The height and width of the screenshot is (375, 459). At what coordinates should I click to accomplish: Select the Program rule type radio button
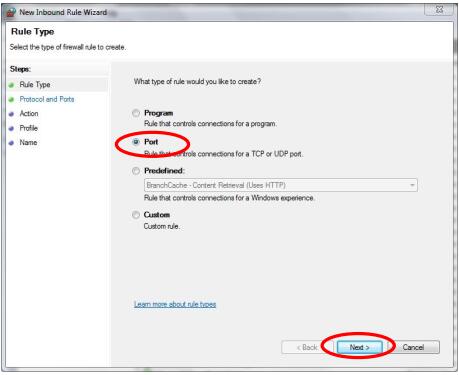136,113
